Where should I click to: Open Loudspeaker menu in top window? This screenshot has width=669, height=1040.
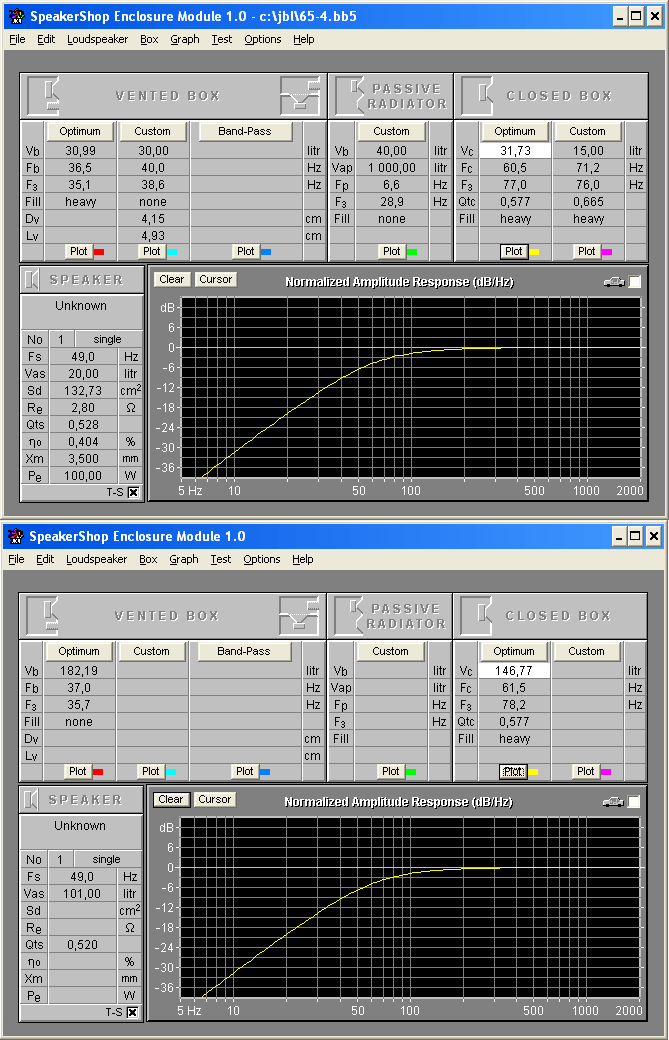97,39
